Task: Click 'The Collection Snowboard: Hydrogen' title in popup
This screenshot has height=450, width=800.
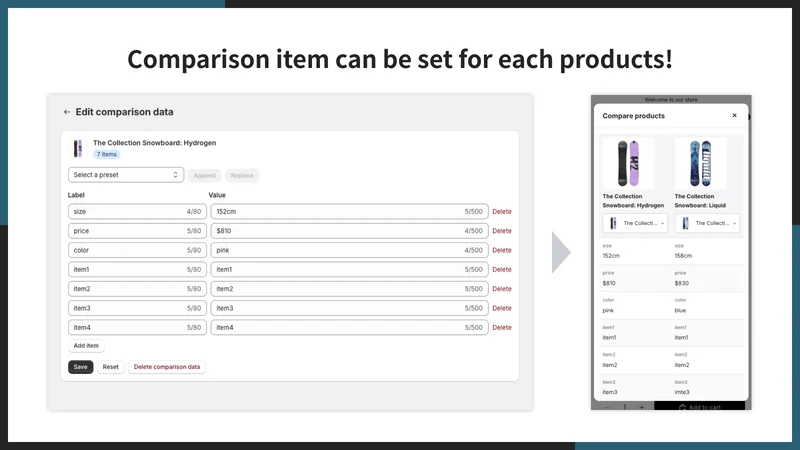Action: click(633, 201)
